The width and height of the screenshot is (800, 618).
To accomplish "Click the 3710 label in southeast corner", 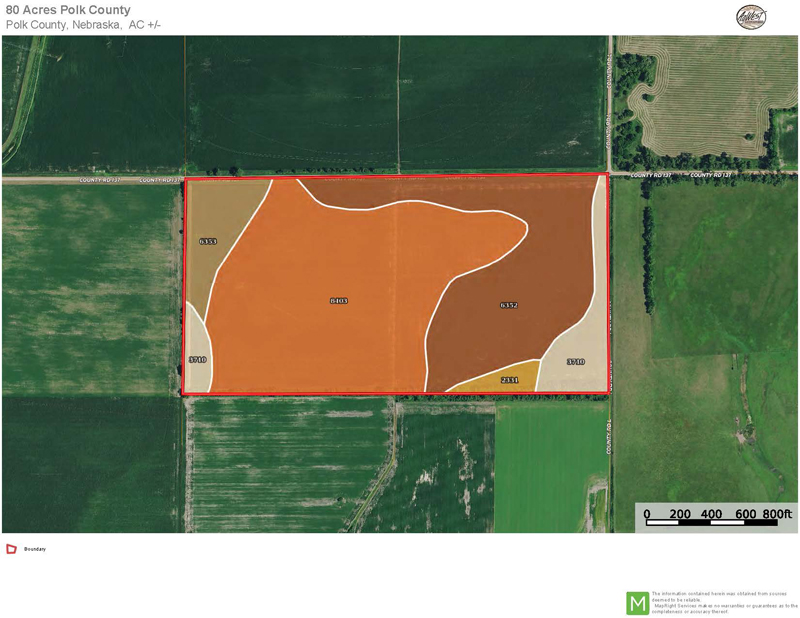I will click(x=575, y=361).
